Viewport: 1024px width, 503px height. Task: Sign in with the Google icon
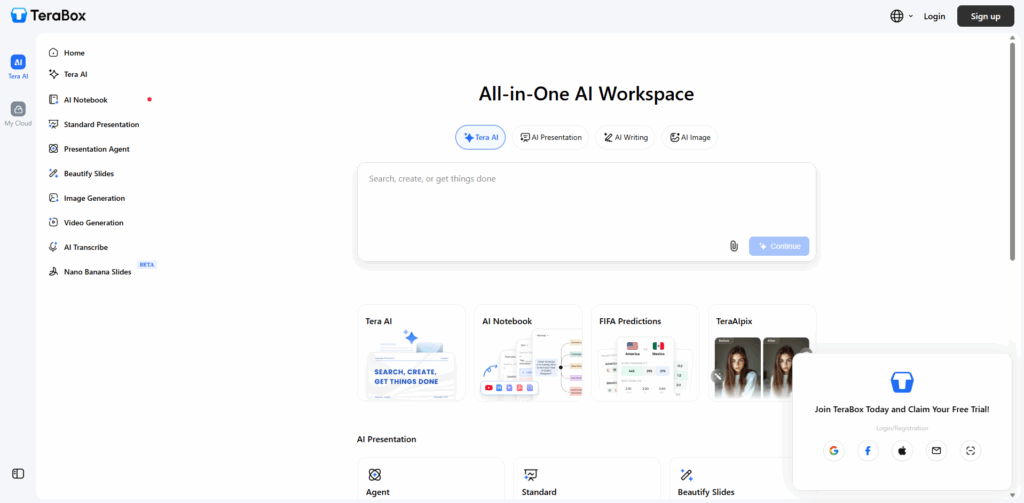(x=833, y=451)
